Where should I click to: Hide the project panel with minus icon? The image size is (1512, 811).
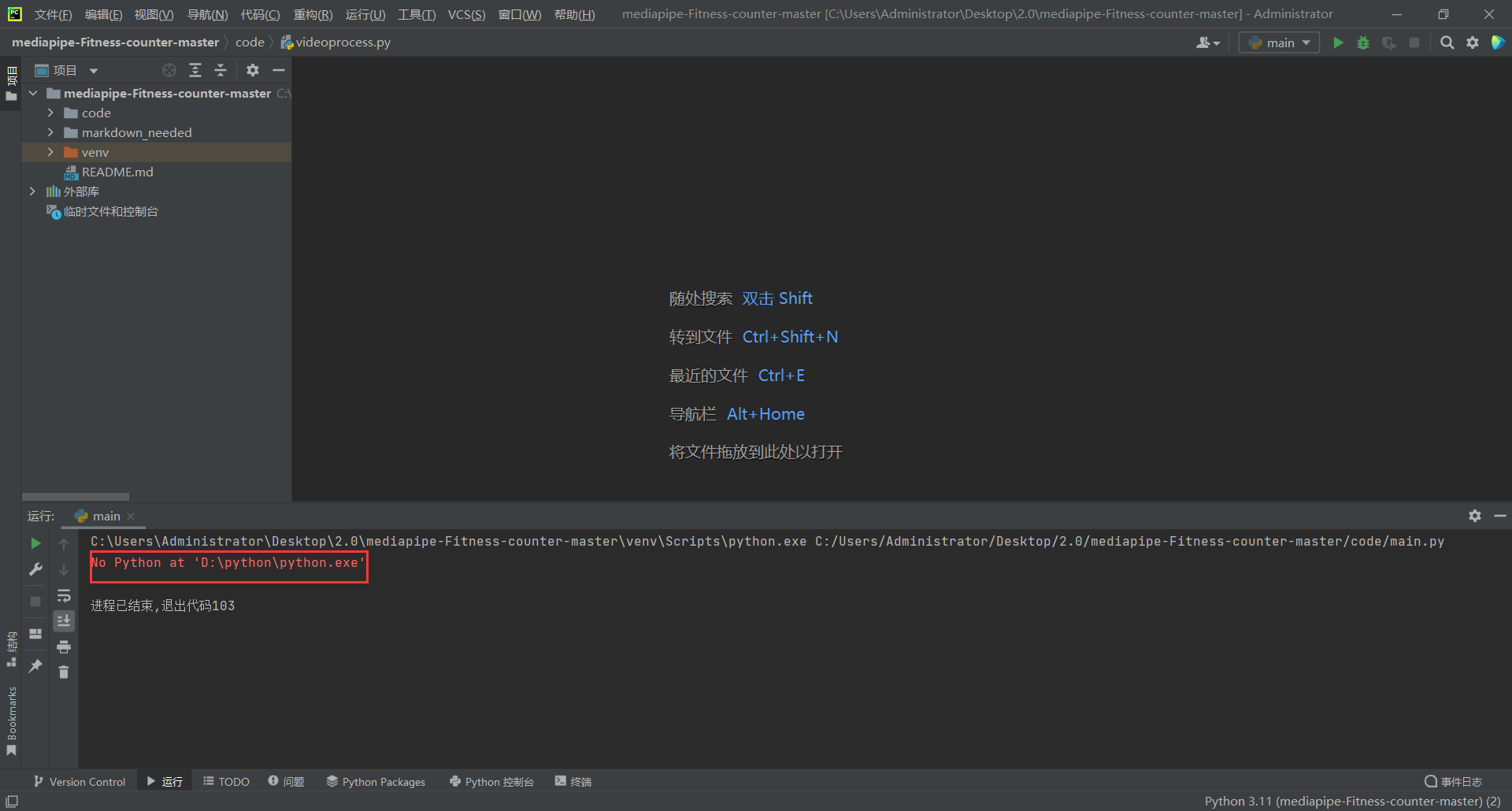[x=279, y=70]
